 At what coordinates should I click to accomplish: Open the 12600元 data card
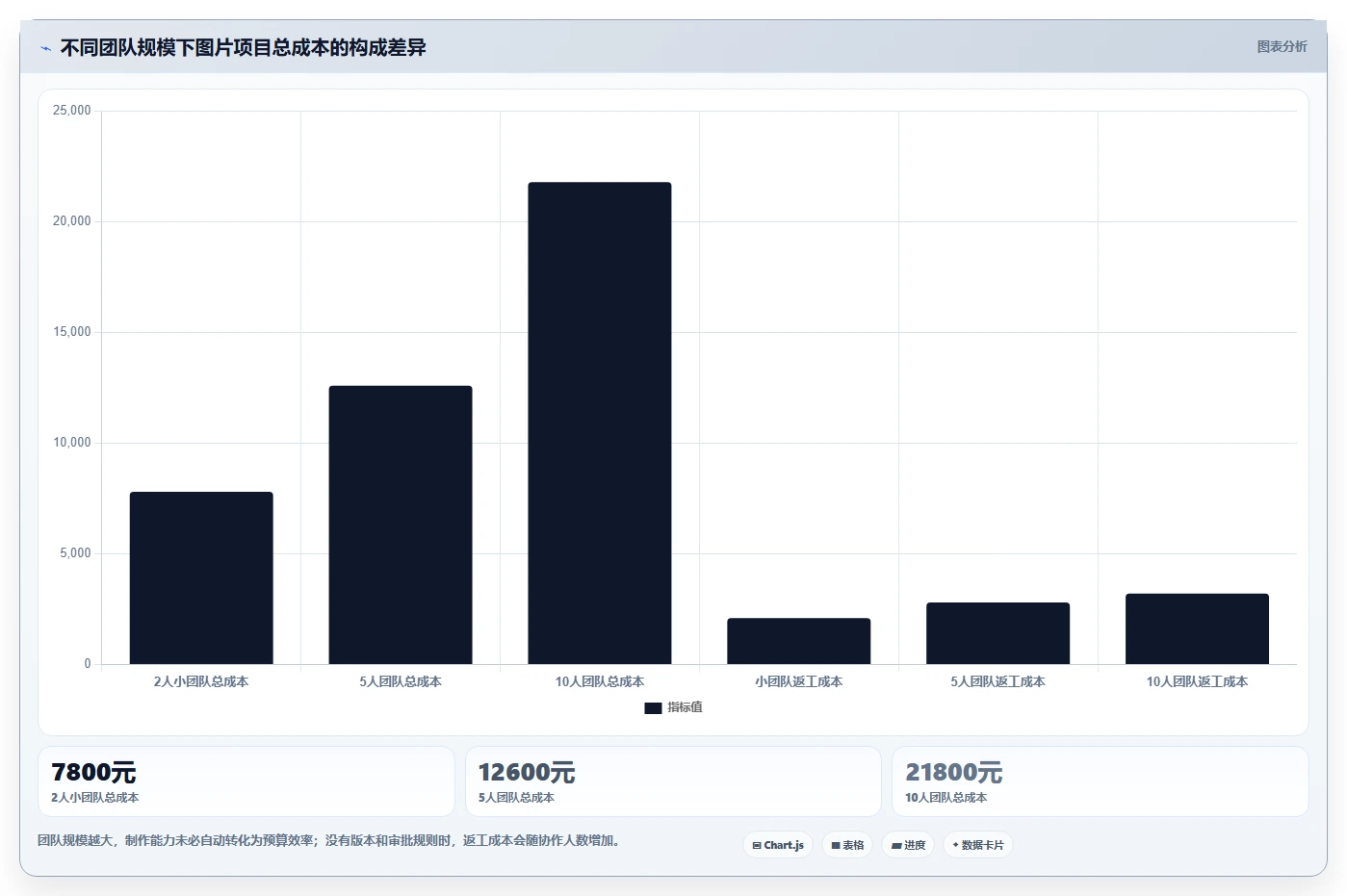[673, 781]
